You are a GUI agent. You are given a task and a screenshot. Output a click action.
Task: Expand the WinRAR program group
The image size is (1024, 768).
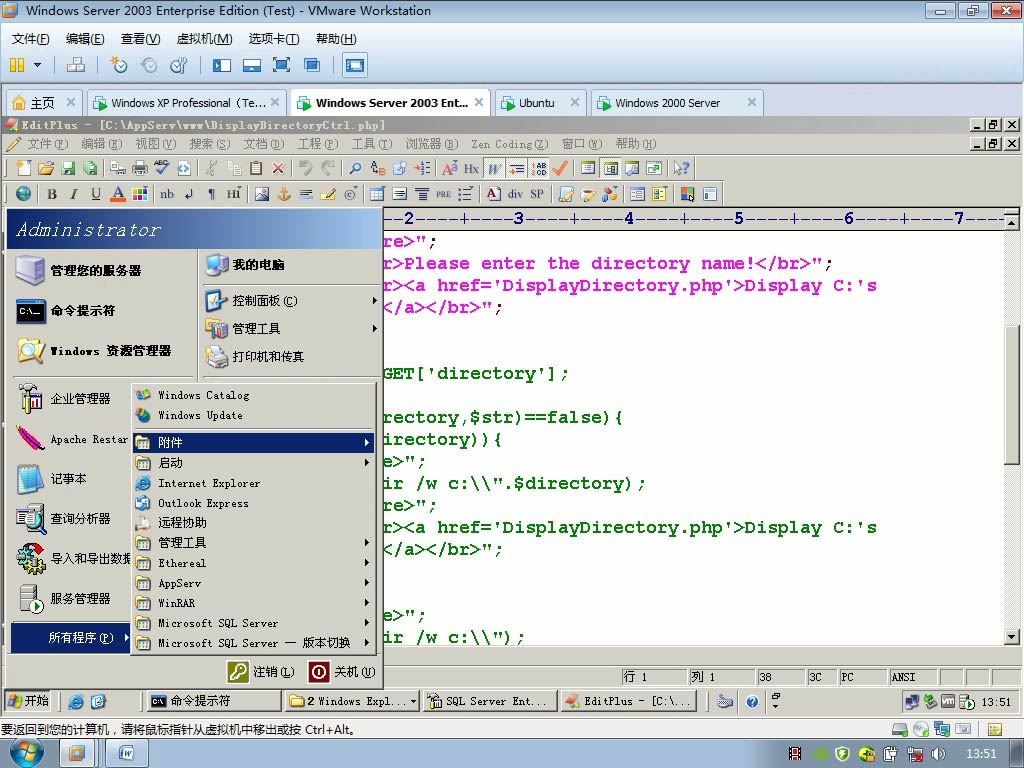click(253, 603)
